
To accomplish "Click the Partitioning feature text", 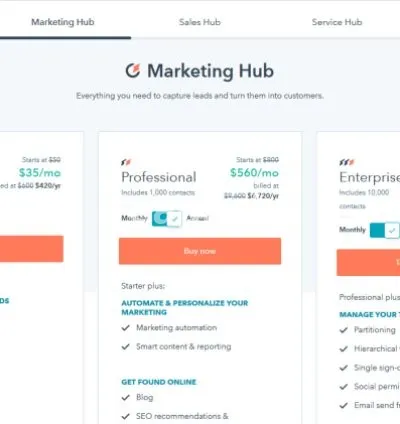I will click(375, 330).
